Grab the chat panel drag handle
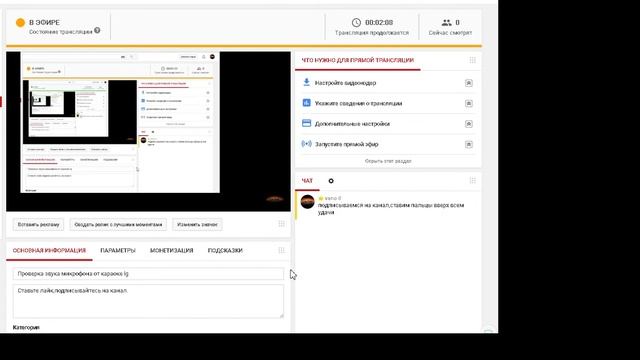Screen dimensions: 640x360 click(x=473, y=180)
